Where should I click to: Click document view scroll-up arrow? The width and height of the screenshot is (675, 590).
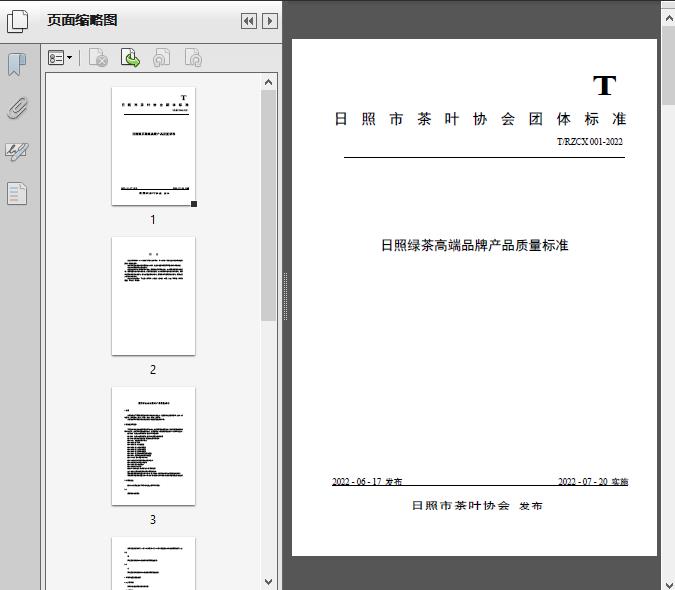click(669, 19)
